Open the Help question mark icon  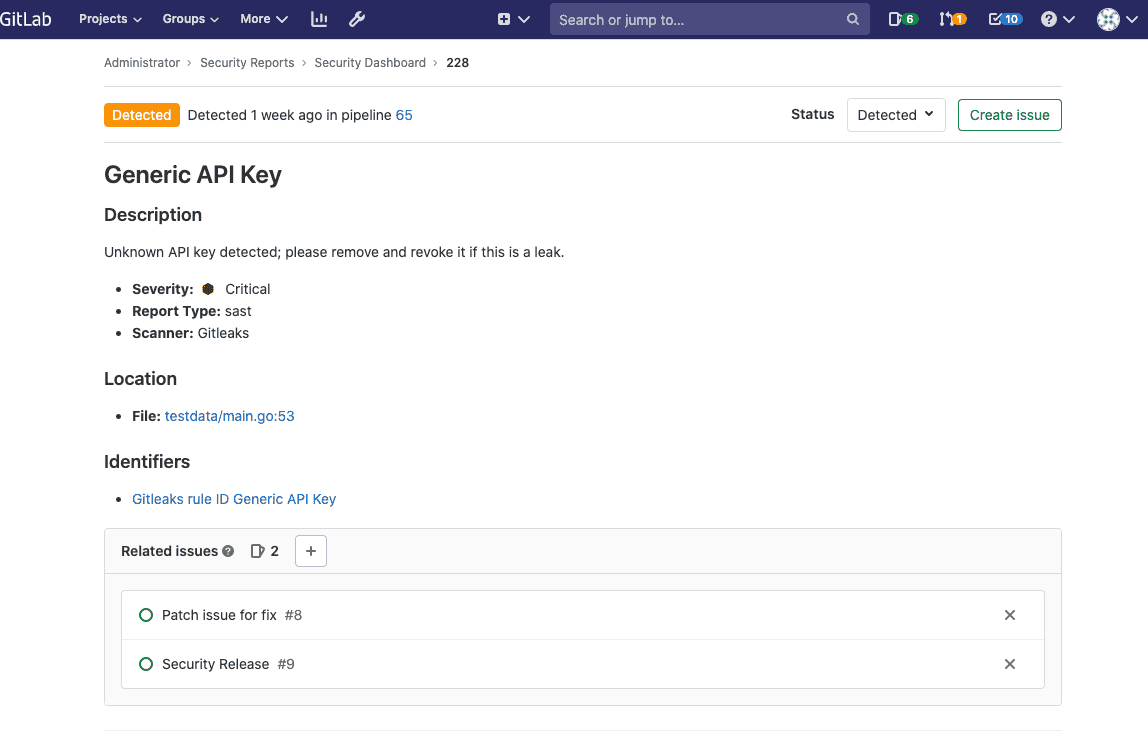tap(1051, 19)
